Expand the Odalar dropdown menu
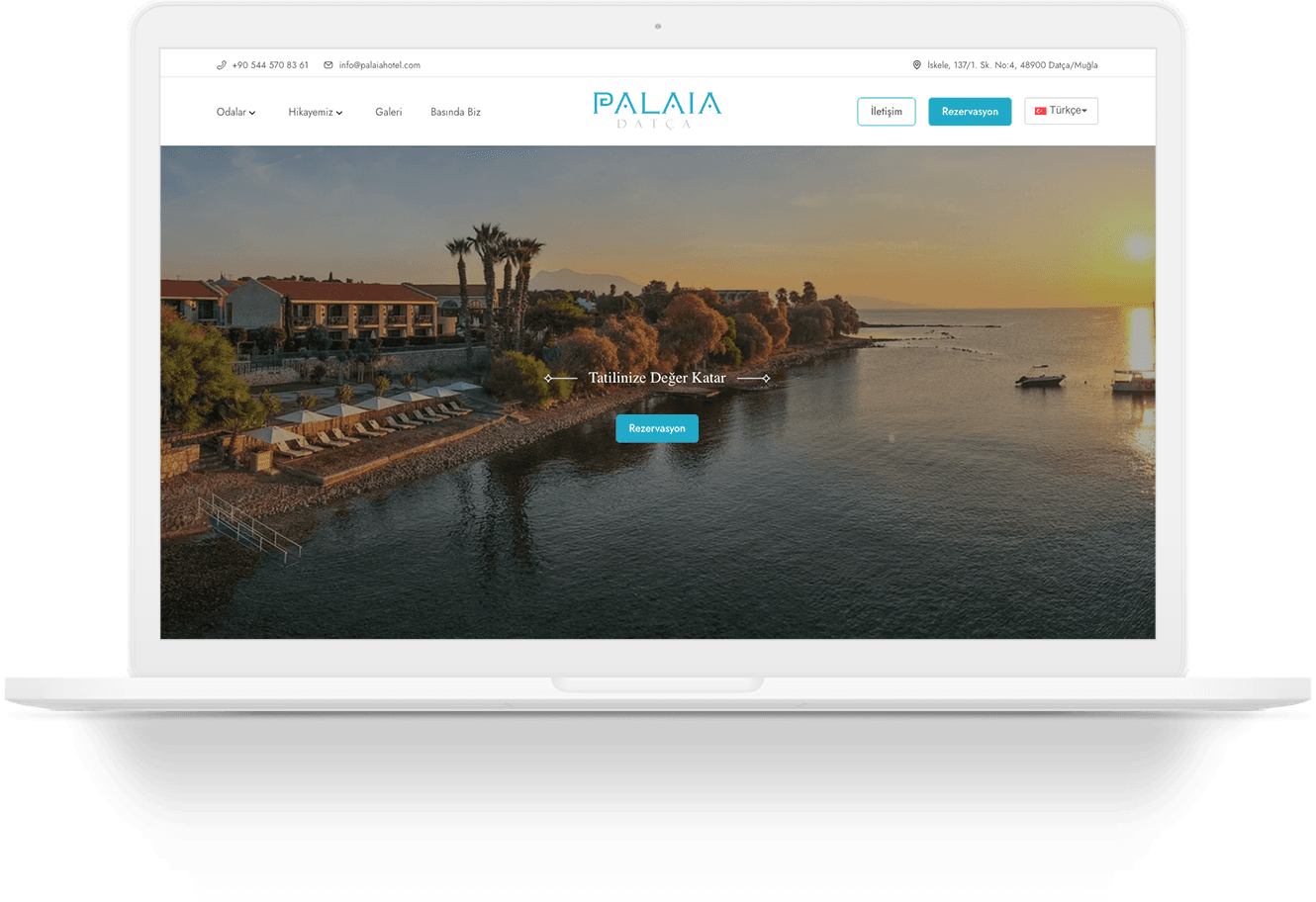This screenshot has width=1316, height=902. [x=235, y=113]
